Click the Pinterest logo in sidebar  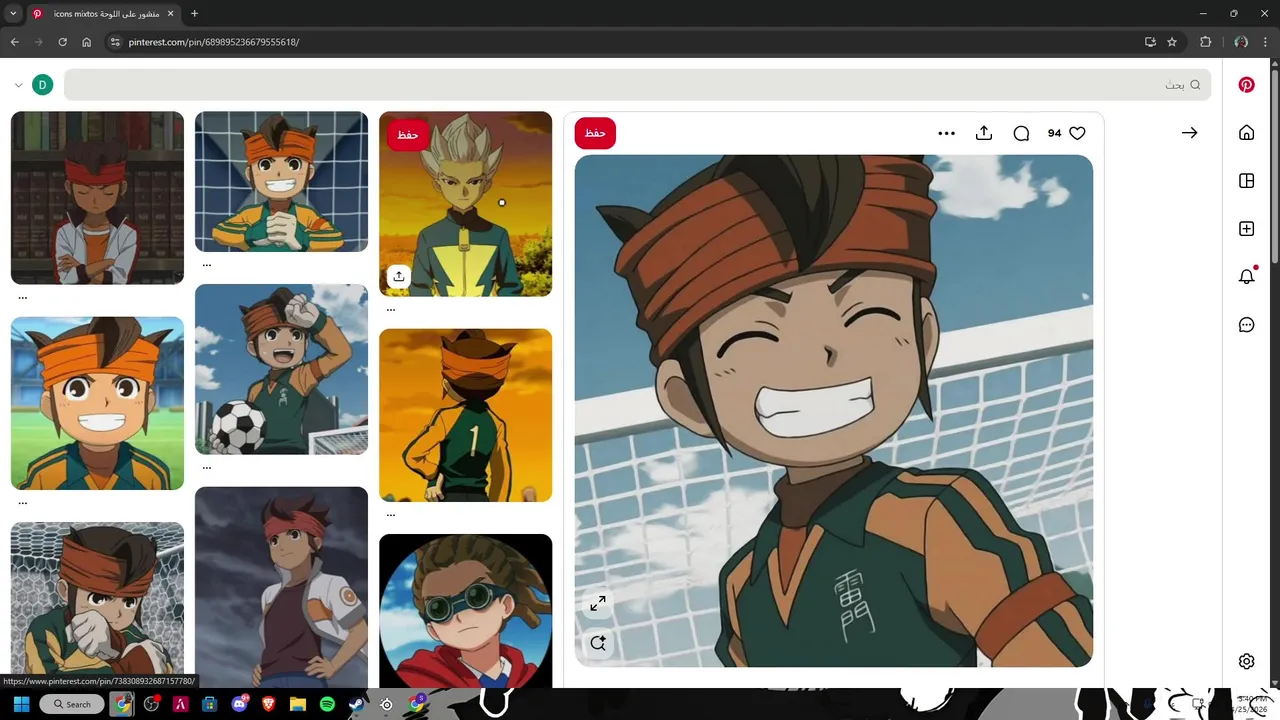pos(1246,85)
